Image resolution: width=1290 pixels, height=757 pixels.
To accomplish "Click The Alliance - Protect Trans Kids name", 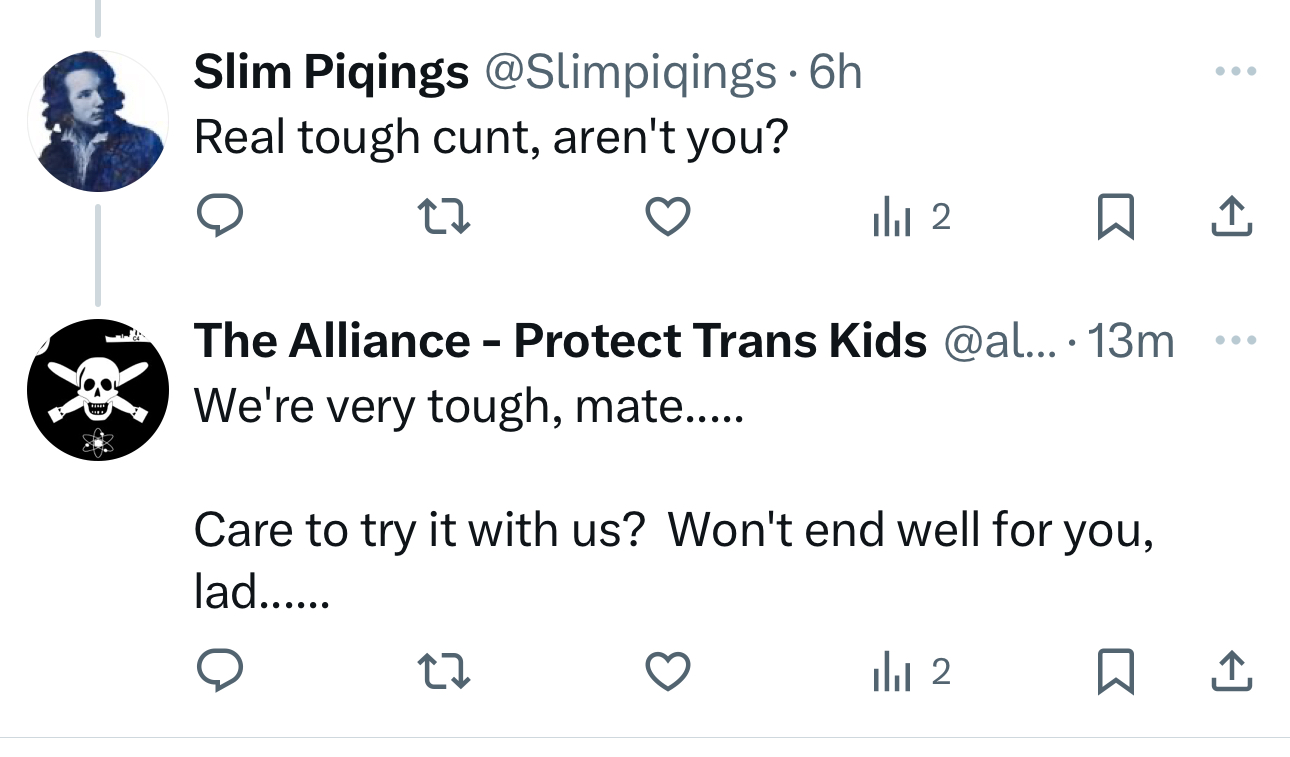I will pos(560,342).
